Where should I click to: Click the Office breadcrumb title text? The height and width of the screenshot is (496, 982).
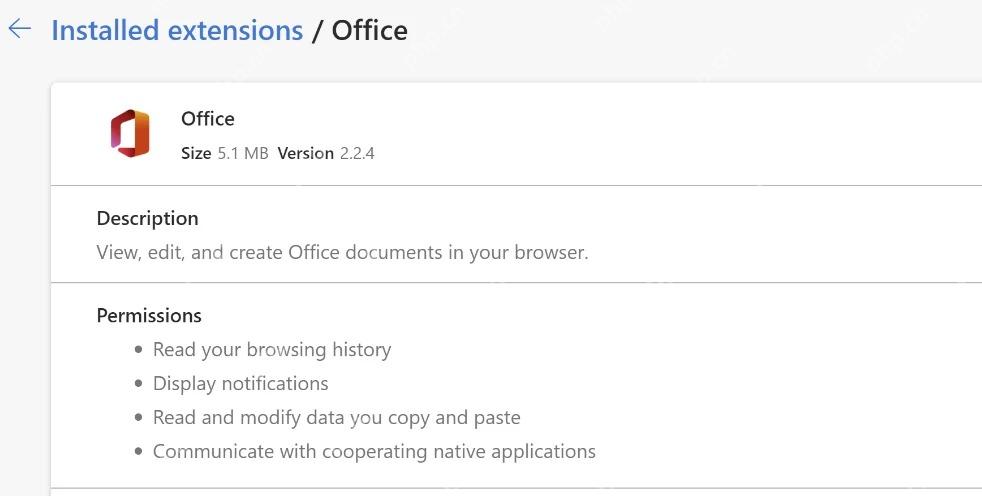[x=370, y=30]
